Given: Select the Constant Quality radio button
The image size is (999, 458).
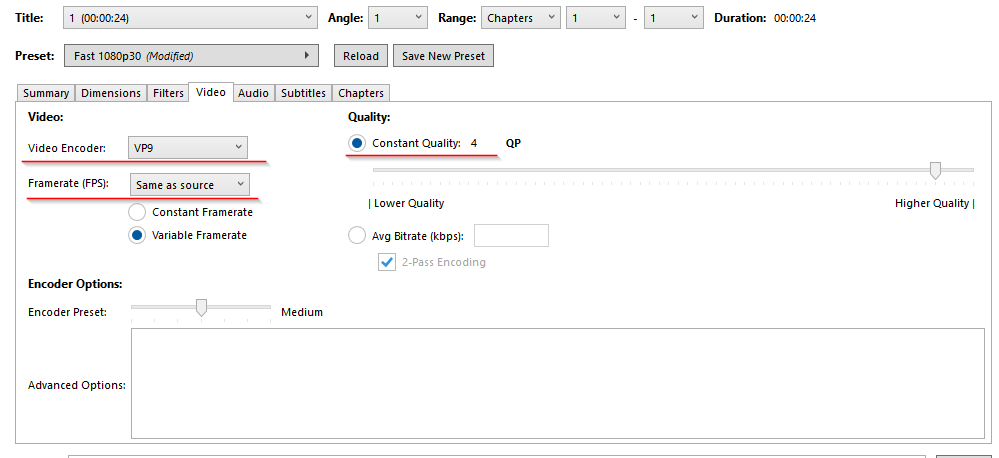Looking at the screenshot, I should click(x=357, y=143).
